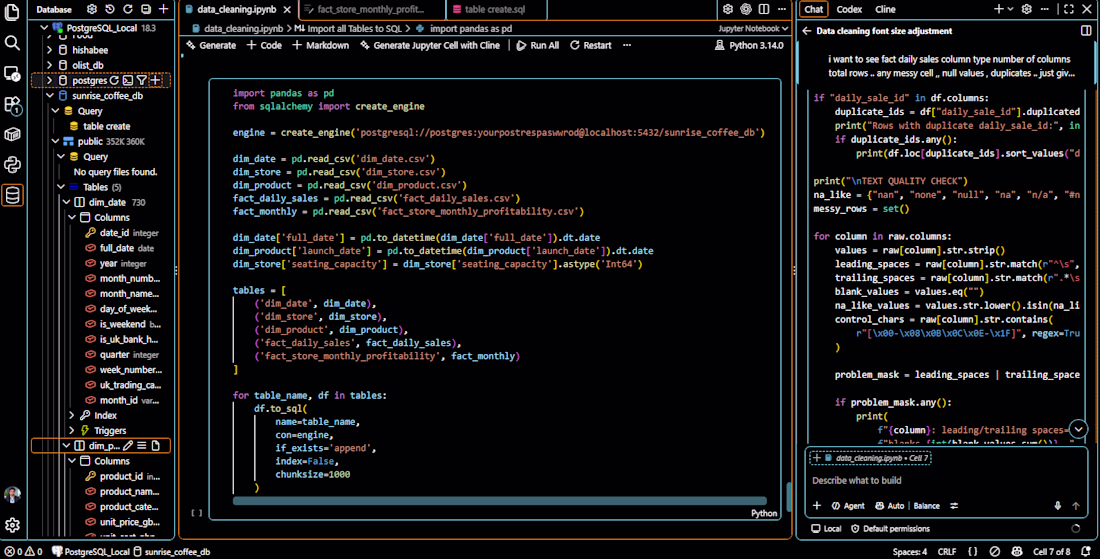This screenshot has width=1100, height=559.
Task: Click the notifications bell in status bar
Action: pyautogui.click(x=1086, y=552)
